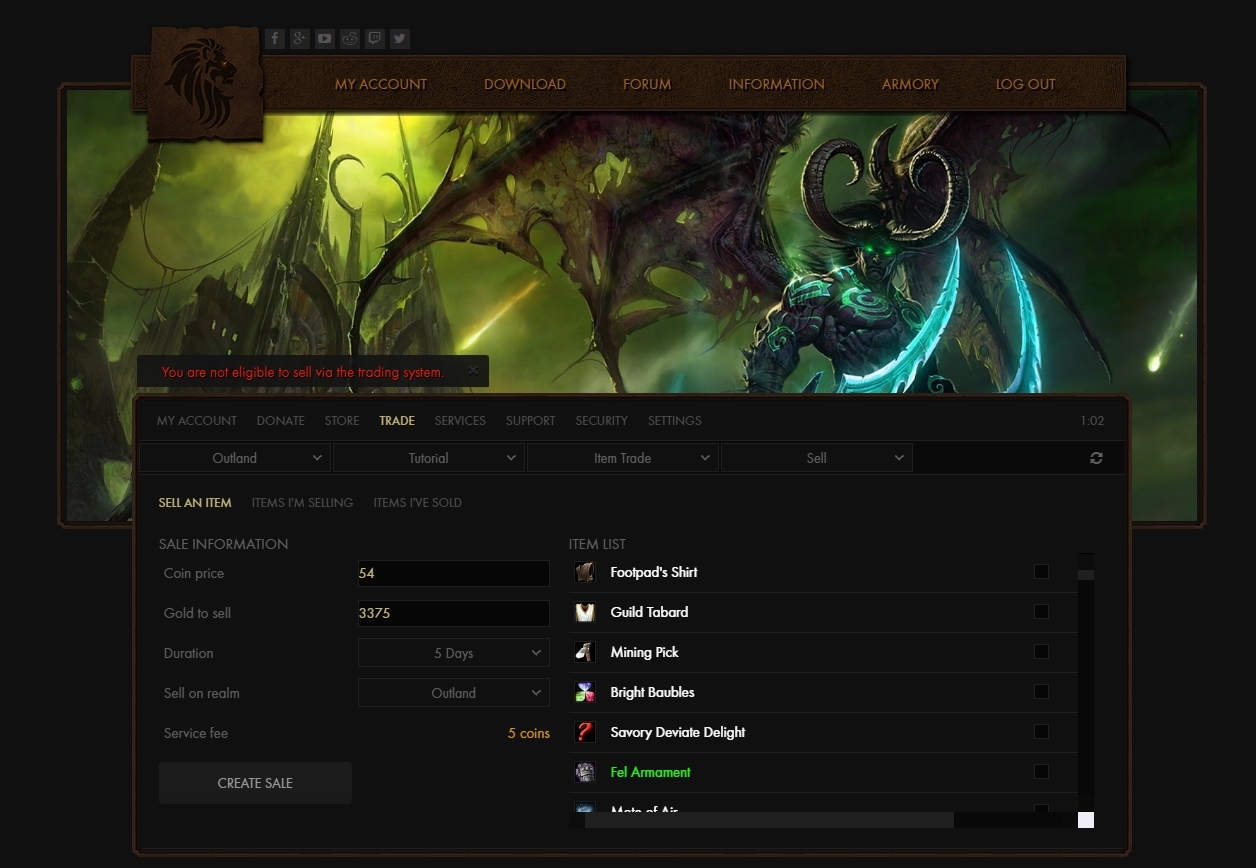Open the Facebook social link icon
The height and width of the screenshot is (868, 1256).
coord(275,39)
